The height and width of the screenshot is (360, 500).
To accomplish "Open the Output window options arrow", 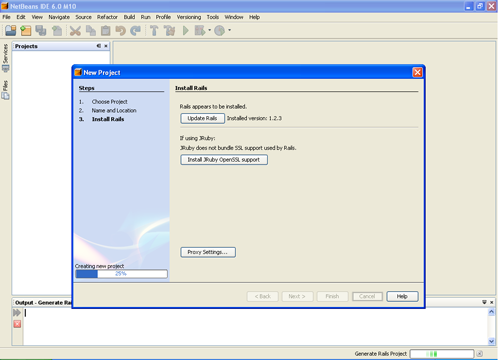I will (484, 302).
